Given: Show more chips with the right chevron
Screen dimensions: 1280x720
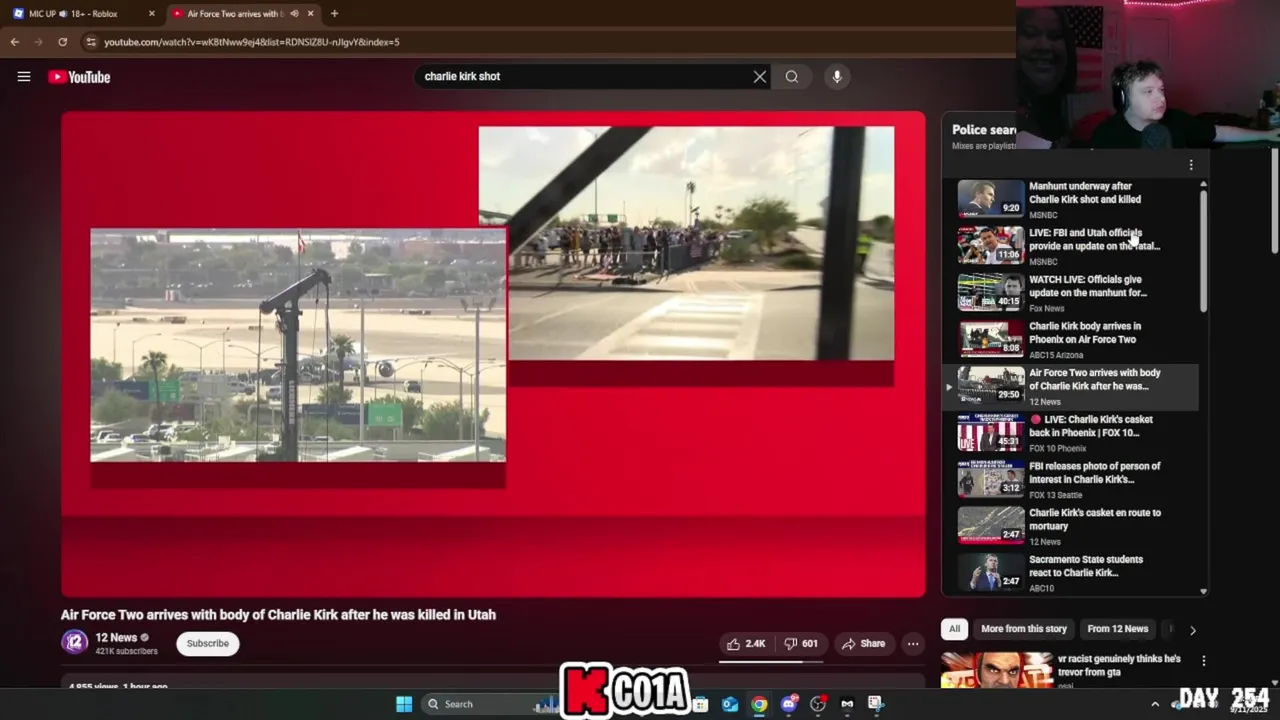Looking at the screenshot, I should (1192, 630).
